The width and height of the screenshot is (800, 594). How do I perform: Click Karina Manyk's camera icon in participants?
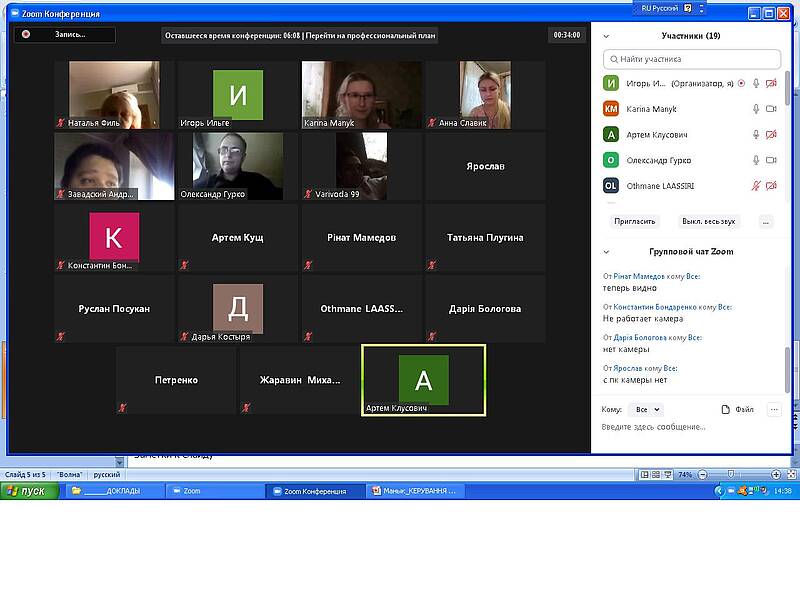(x=771, y=109)
